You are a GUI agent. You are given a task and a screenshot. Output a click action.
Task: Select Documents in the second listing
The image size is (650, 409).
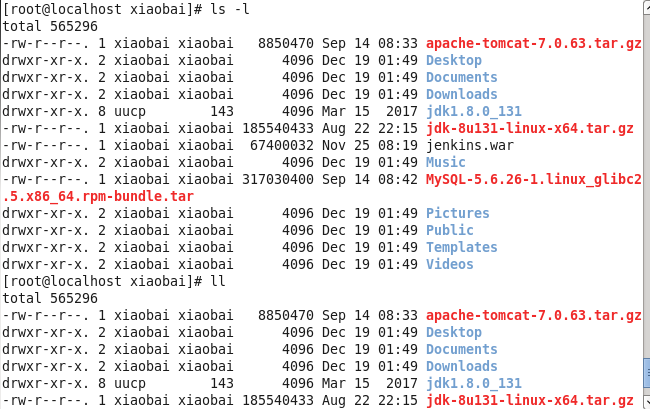[461, 349]
